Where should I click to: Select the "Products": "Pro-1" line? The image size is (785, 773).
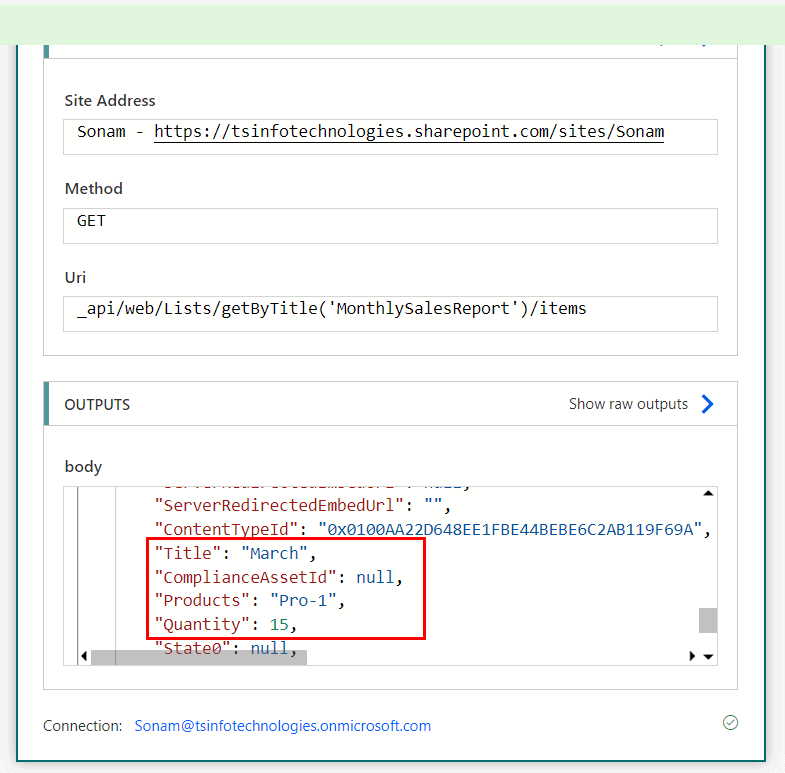pyautogui.click(x=249, y=600)
